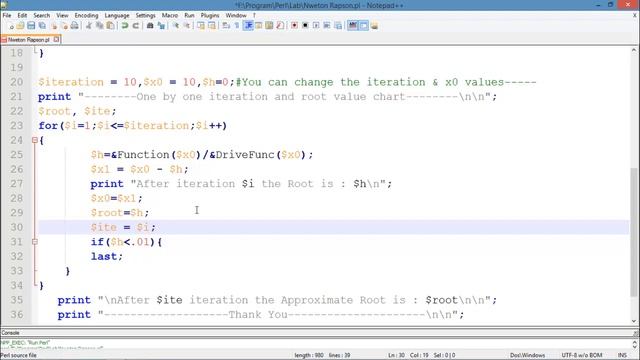Click scrollbar down arrow in editor
Viewport: 640px width, 360px height.
pyautogui.click(x=634, y=321)
